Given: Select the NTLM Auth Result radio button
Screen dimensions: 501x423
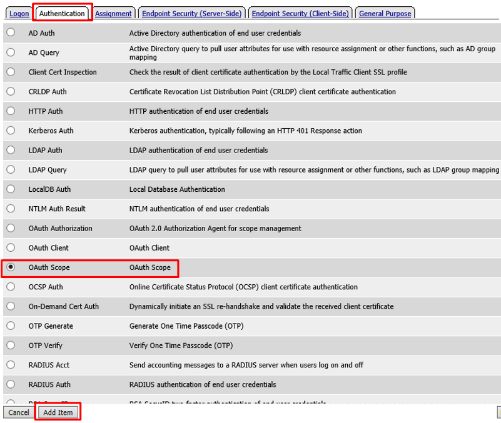Looking at the screenshot, I should tap(11, 208).
